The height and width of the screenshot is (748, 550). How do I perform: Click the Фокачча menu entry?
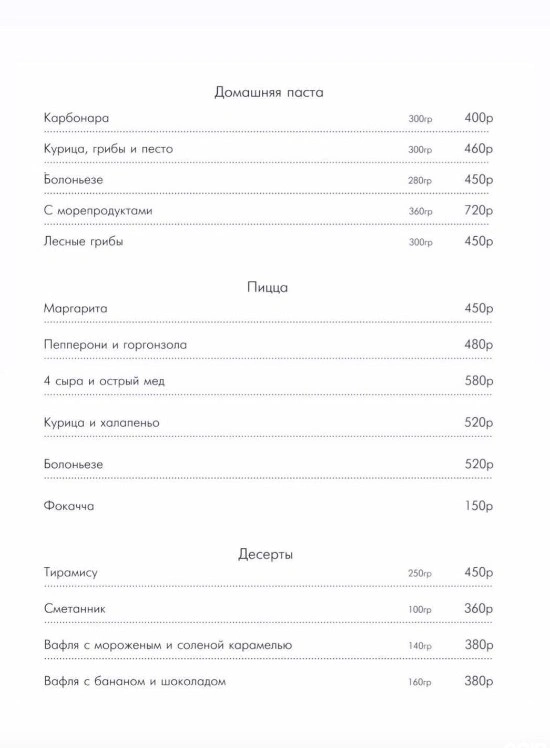click(69, 506)
